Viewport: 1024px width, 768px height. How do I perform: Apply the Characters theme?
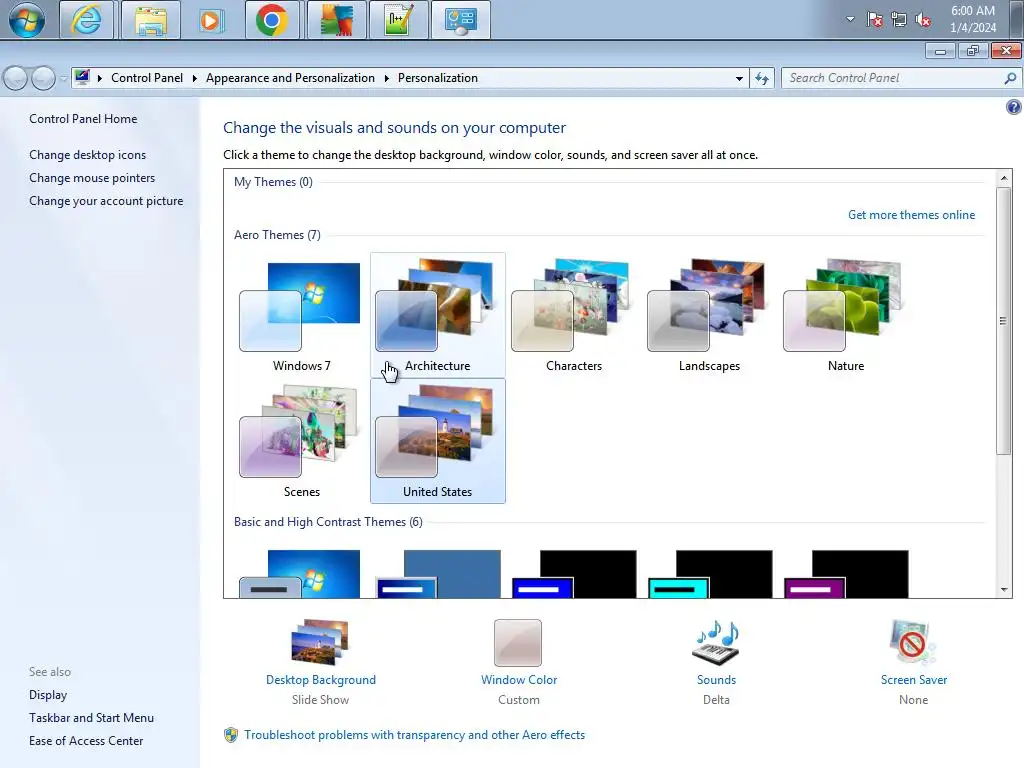[x=573, y=315]
